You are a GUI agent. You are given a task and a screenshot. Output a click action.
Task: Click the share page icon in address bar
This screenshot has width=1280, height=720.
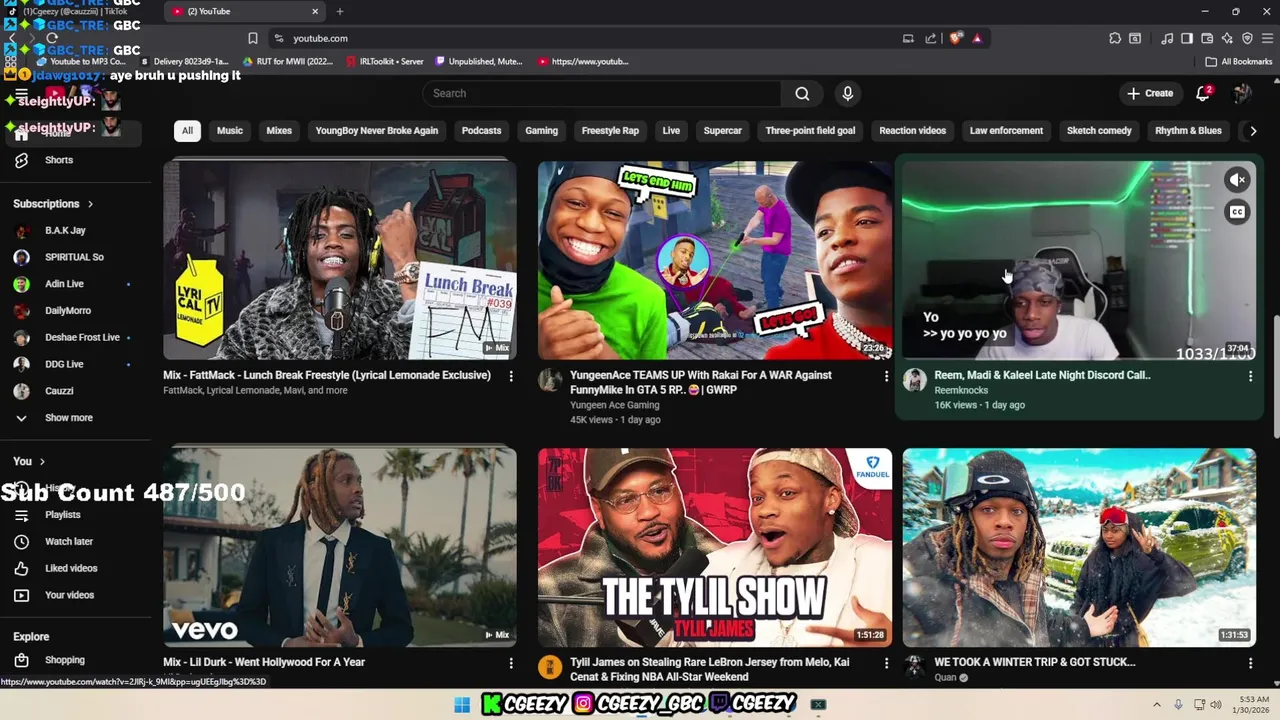(931, 38)
